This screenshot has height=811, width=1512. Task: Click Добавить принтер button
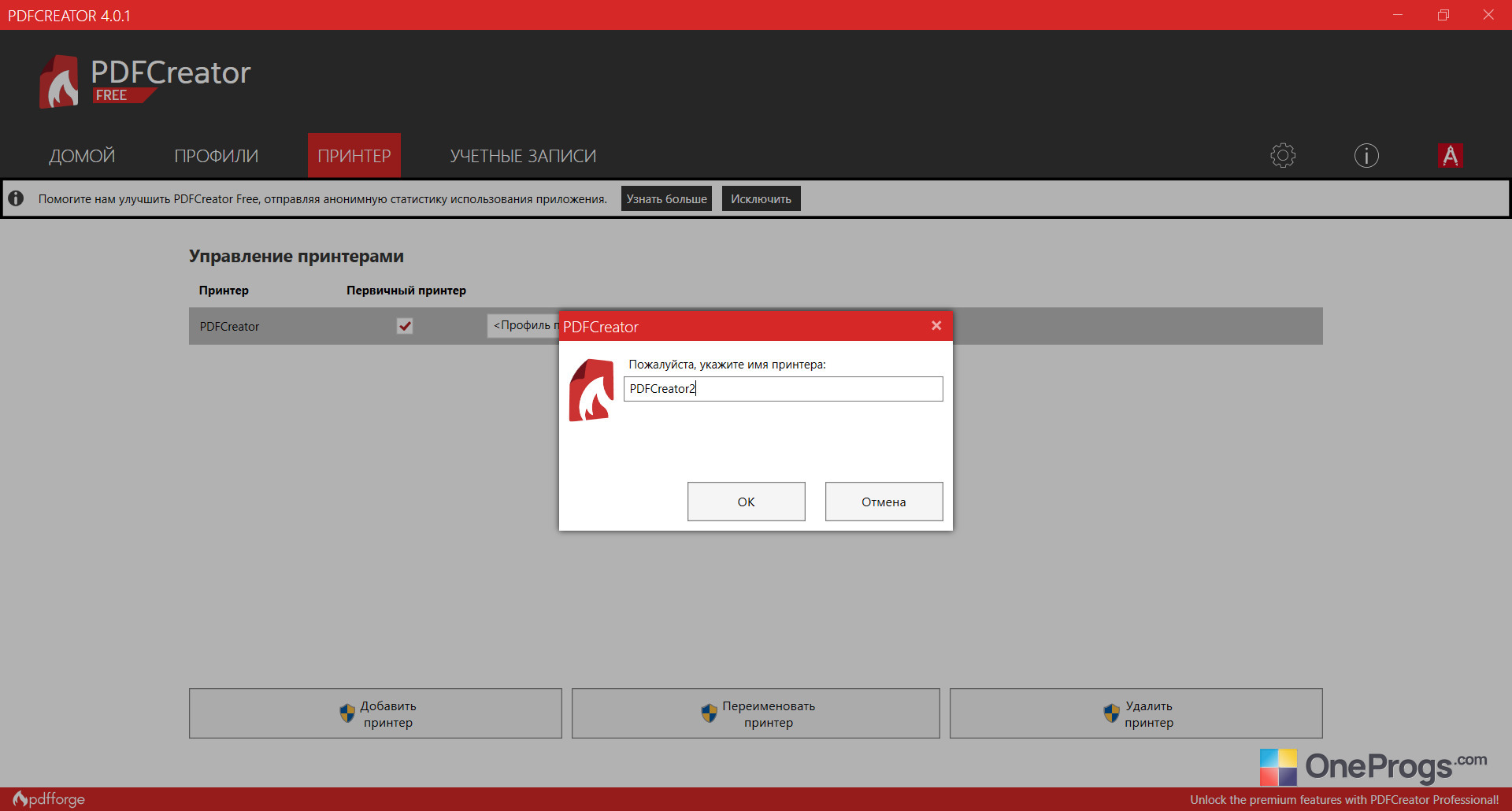(x=376, y=713)
